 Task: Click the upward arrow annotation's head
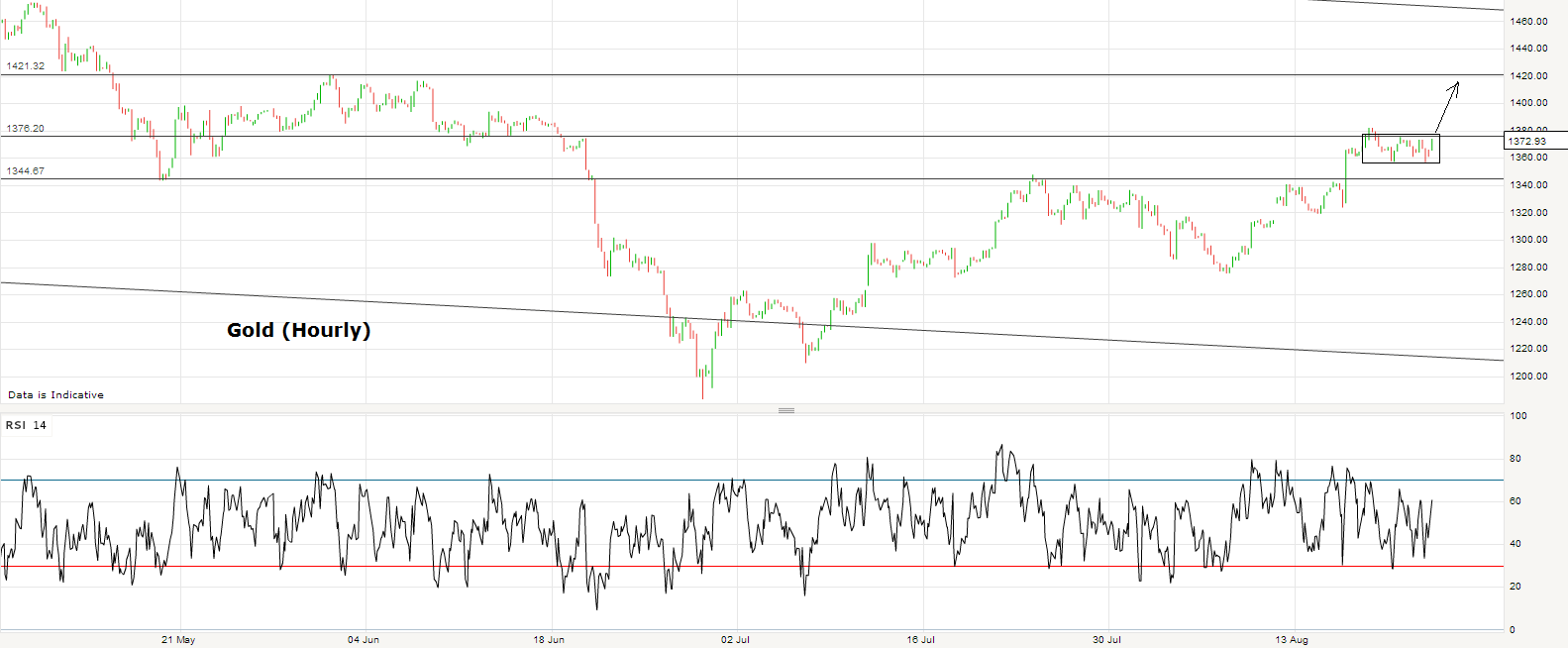[x=1456, y=85]
